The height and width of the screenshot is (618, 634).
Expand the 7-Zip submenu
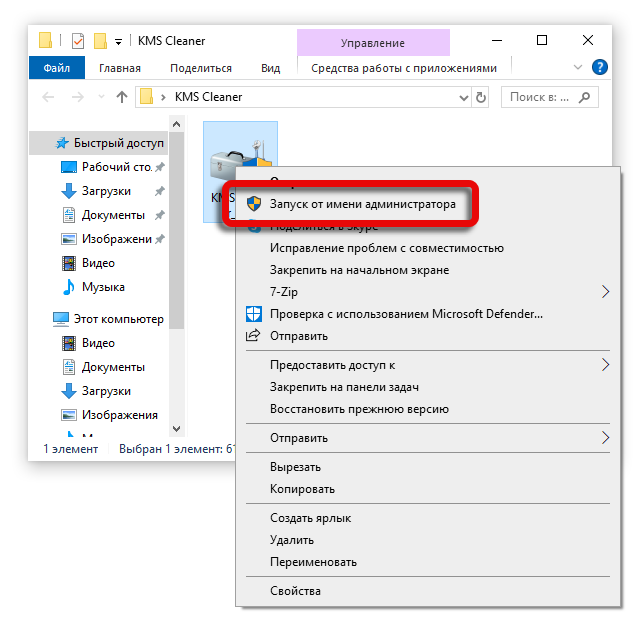click(x=605, y=292)
